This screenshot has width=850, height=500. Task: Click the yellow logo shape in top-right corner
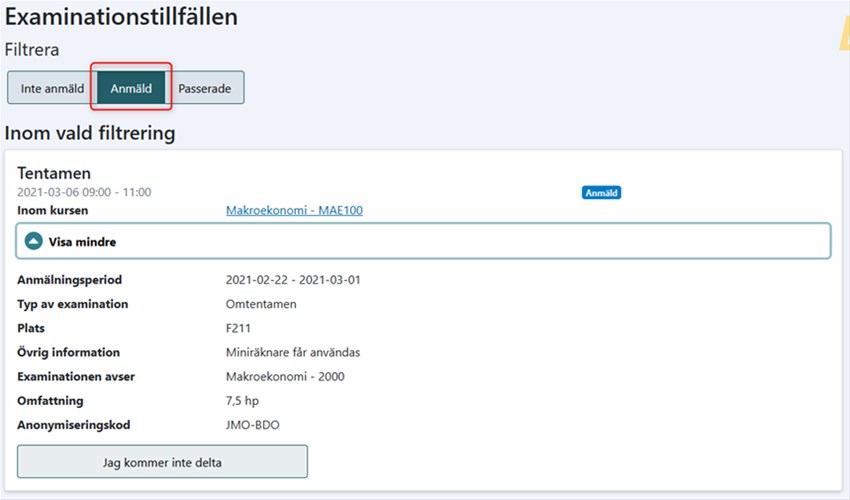[x=843, y=35]
